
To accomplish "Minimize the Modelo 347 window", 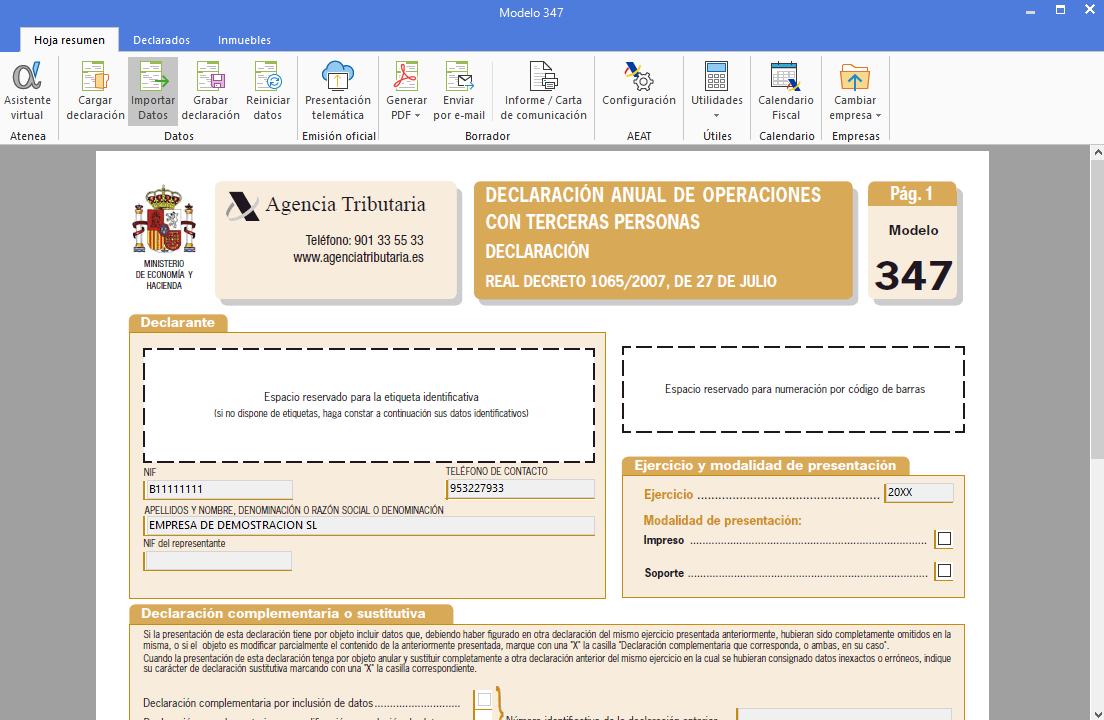I will click(x=1031, y=12).
